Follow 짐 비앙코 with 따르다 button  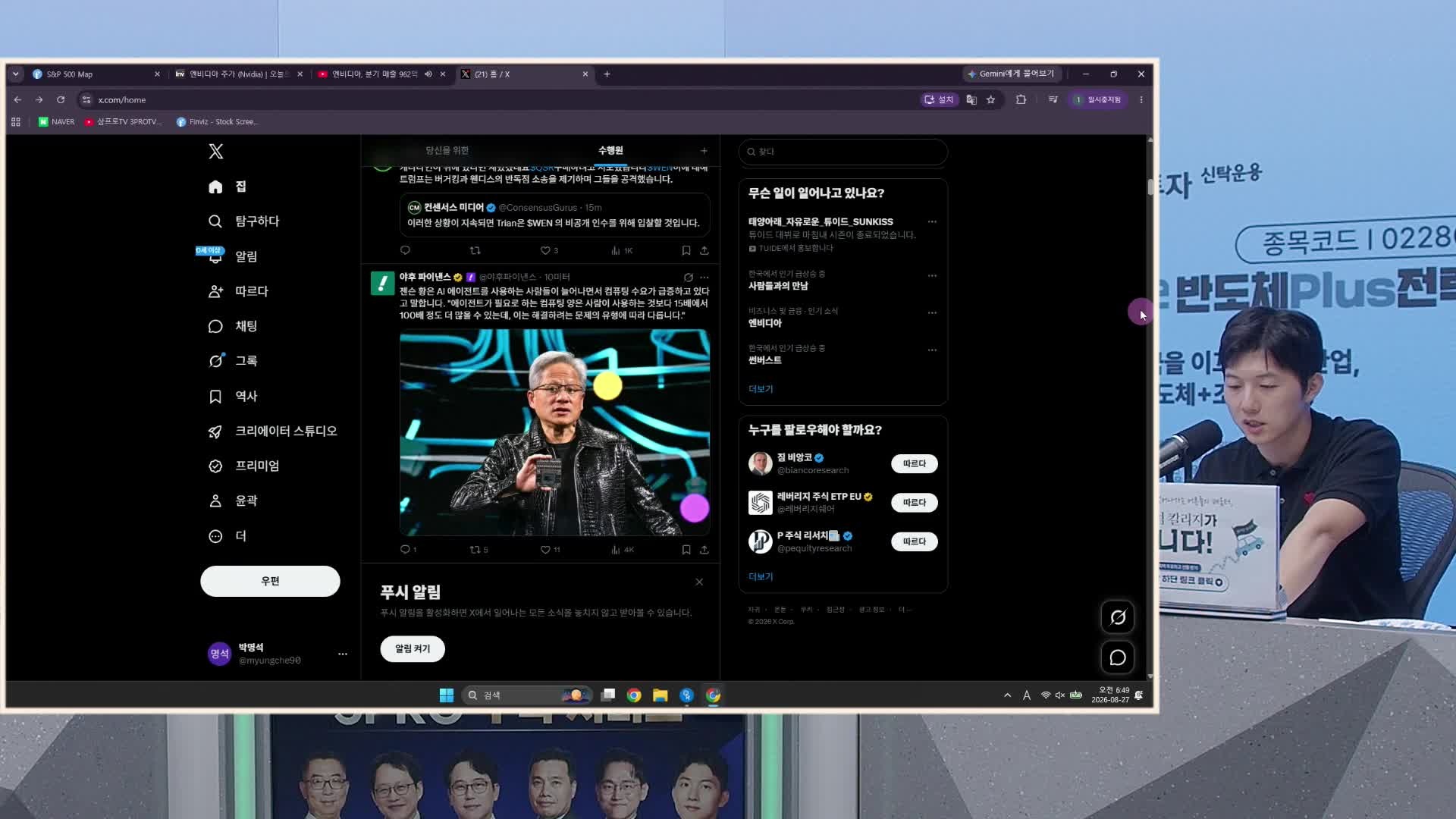coord(915,463)
